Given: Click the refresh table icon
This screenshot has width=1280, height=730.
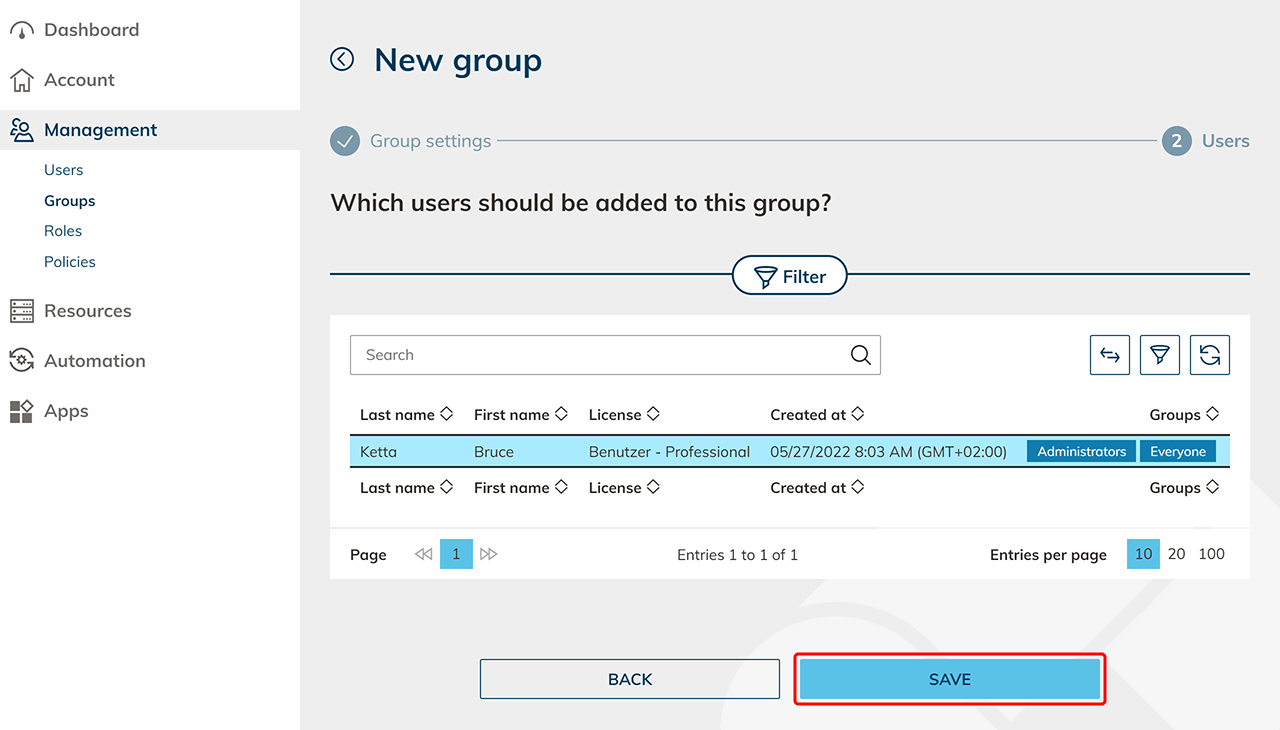Looking at the screenshot, I should click(x=1209, y=355).
